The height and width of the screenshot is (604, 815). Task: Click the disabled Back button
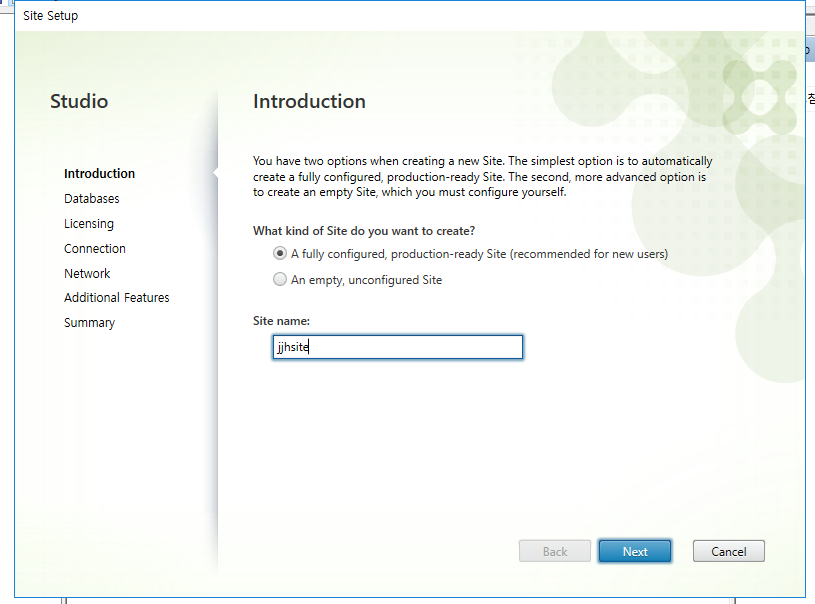(x=555, y=552)
